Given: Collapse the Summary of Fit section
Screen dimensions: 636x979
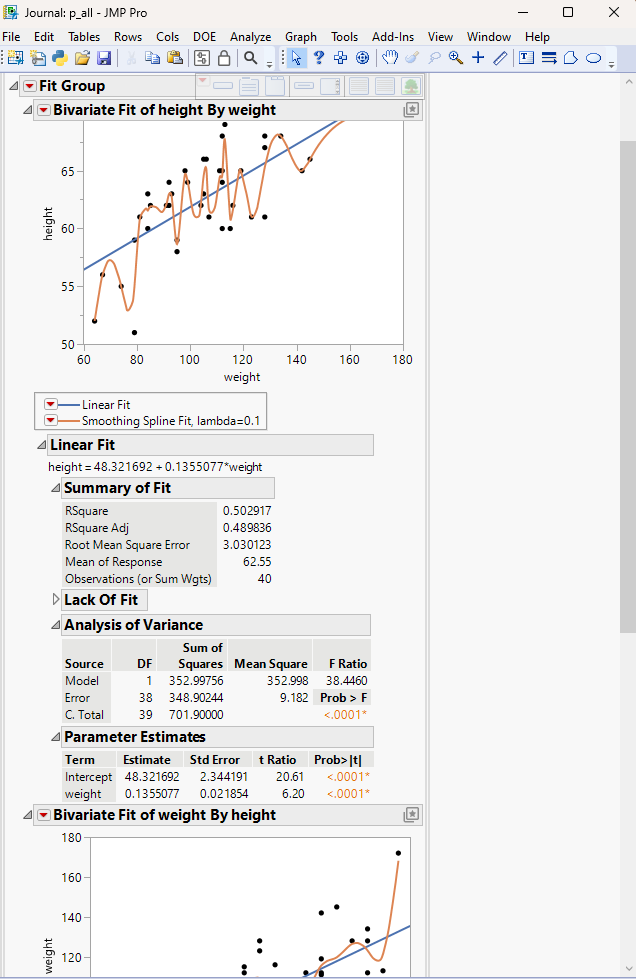Looking at the screenshot, I should 56,488.
